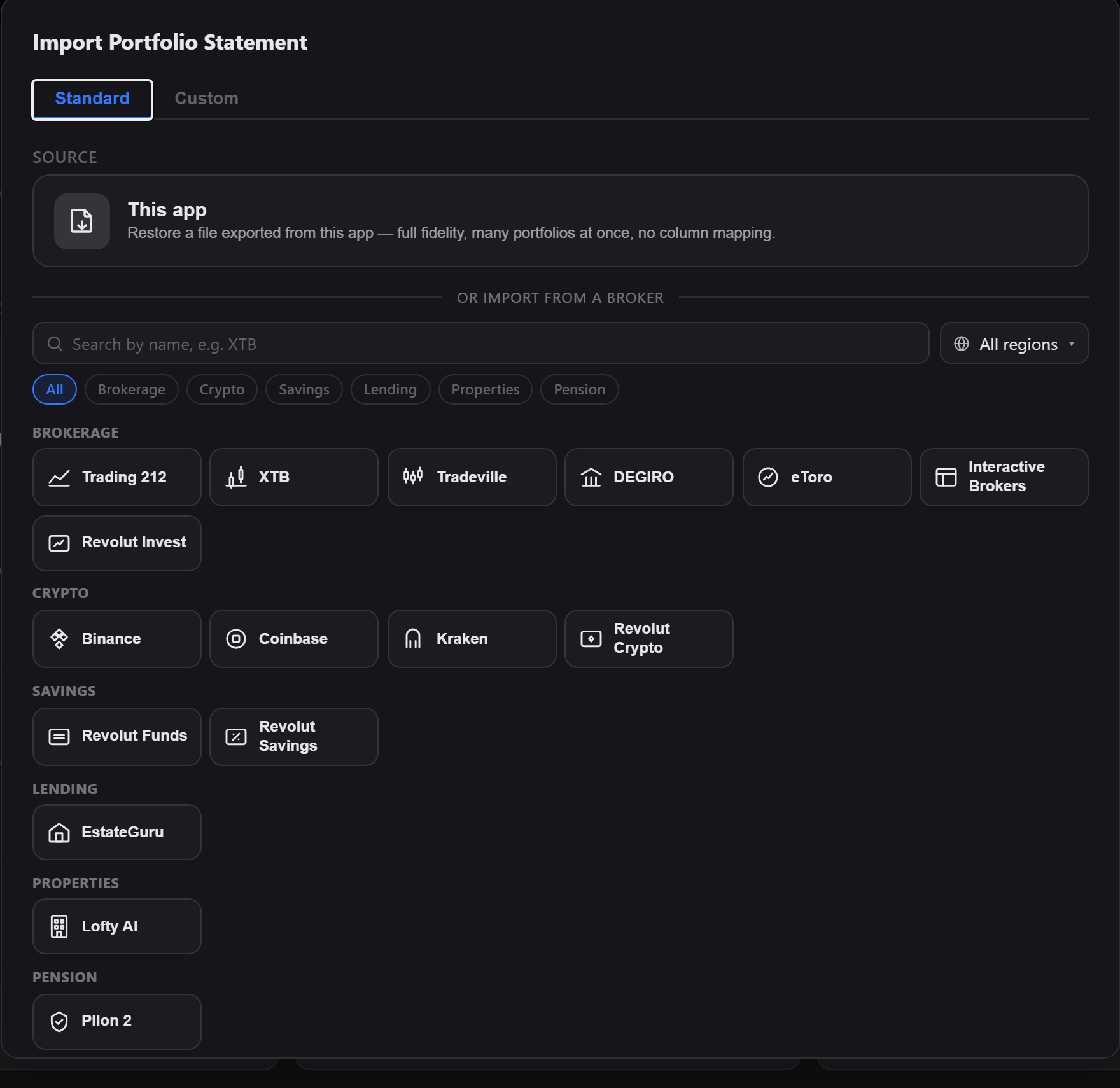Filter brokers by Savings chip

click(x=304, y=389)
